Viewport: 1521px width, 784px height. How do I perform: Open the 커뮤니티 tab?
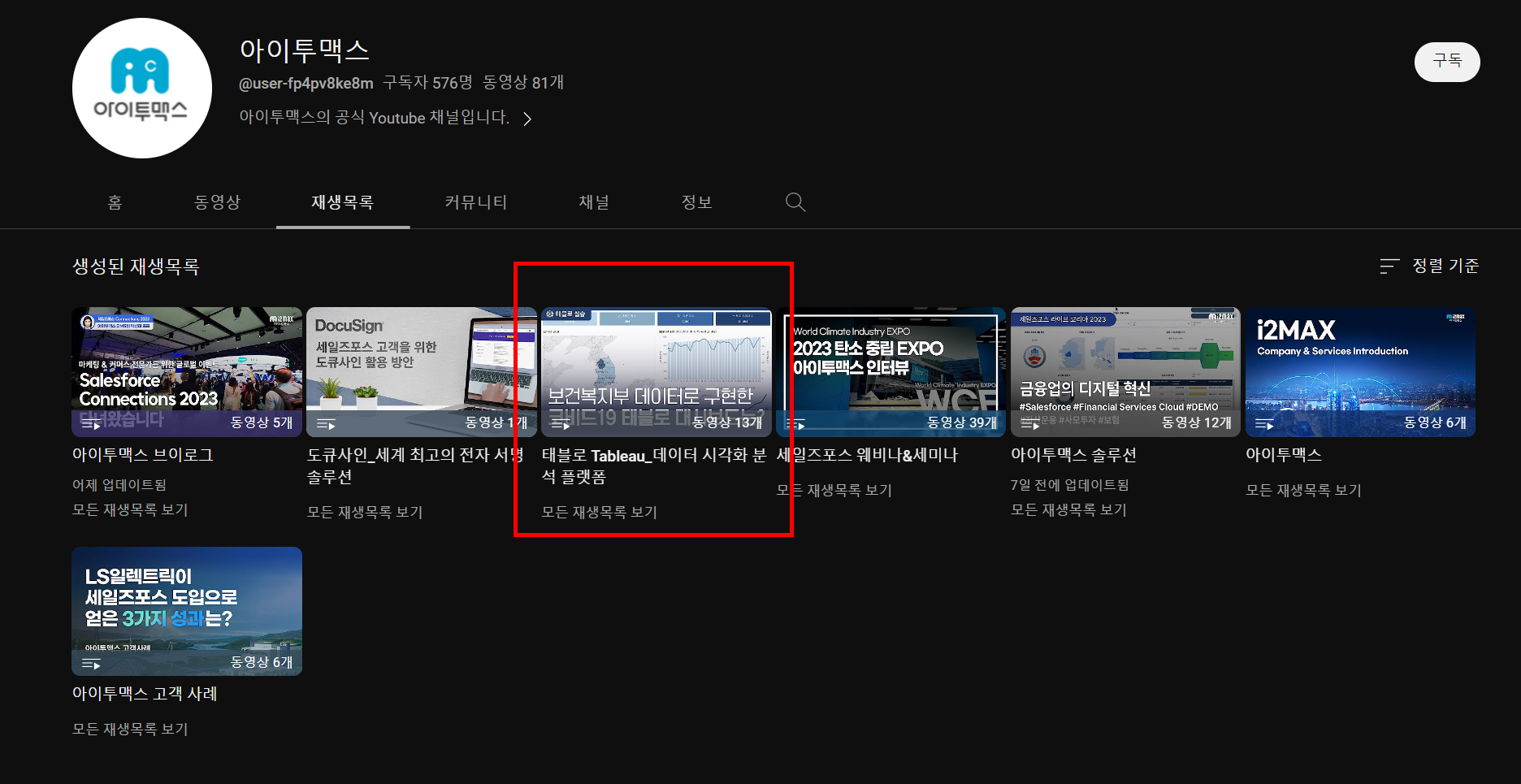pyautogui.click(x=476, y=202)
